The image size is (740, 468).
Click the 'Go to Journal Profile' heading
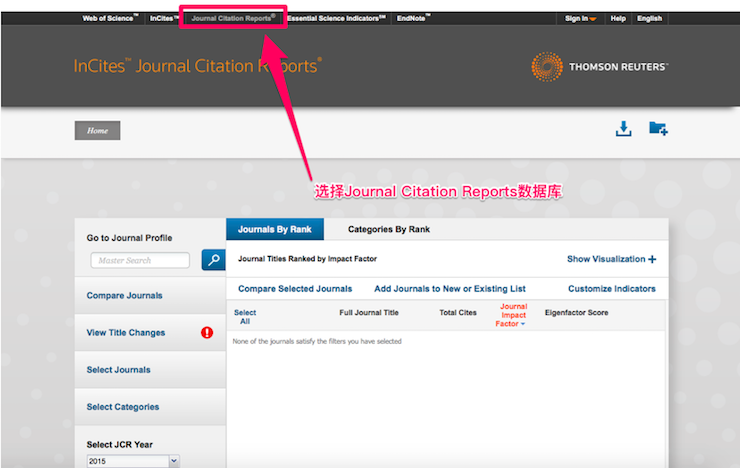(129, 238)
